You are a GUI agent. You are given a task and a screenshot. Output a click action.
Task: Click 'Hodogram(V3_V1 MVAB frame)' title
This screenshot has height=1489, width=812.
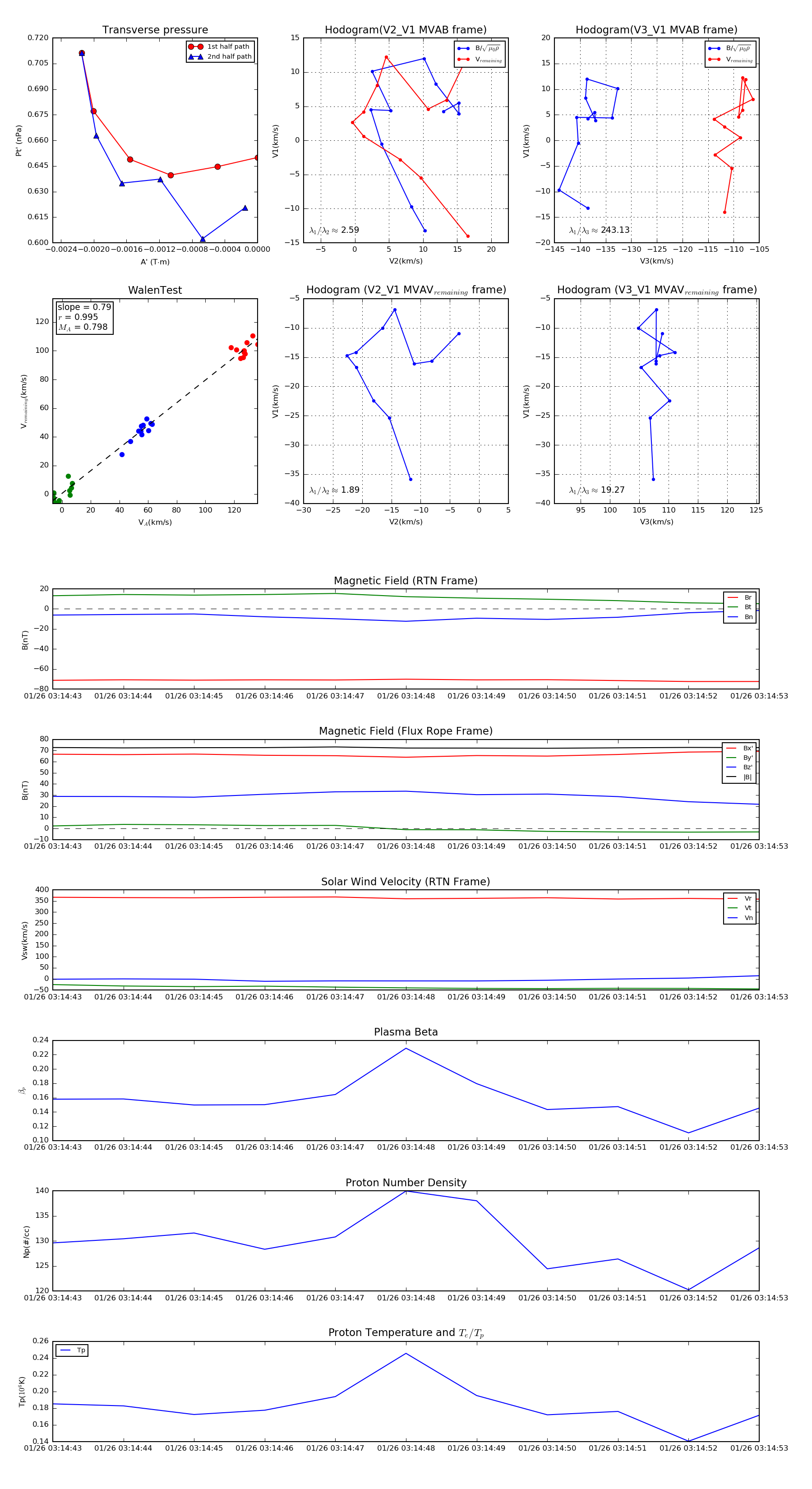pyautogui.click(x=656, y=30)
